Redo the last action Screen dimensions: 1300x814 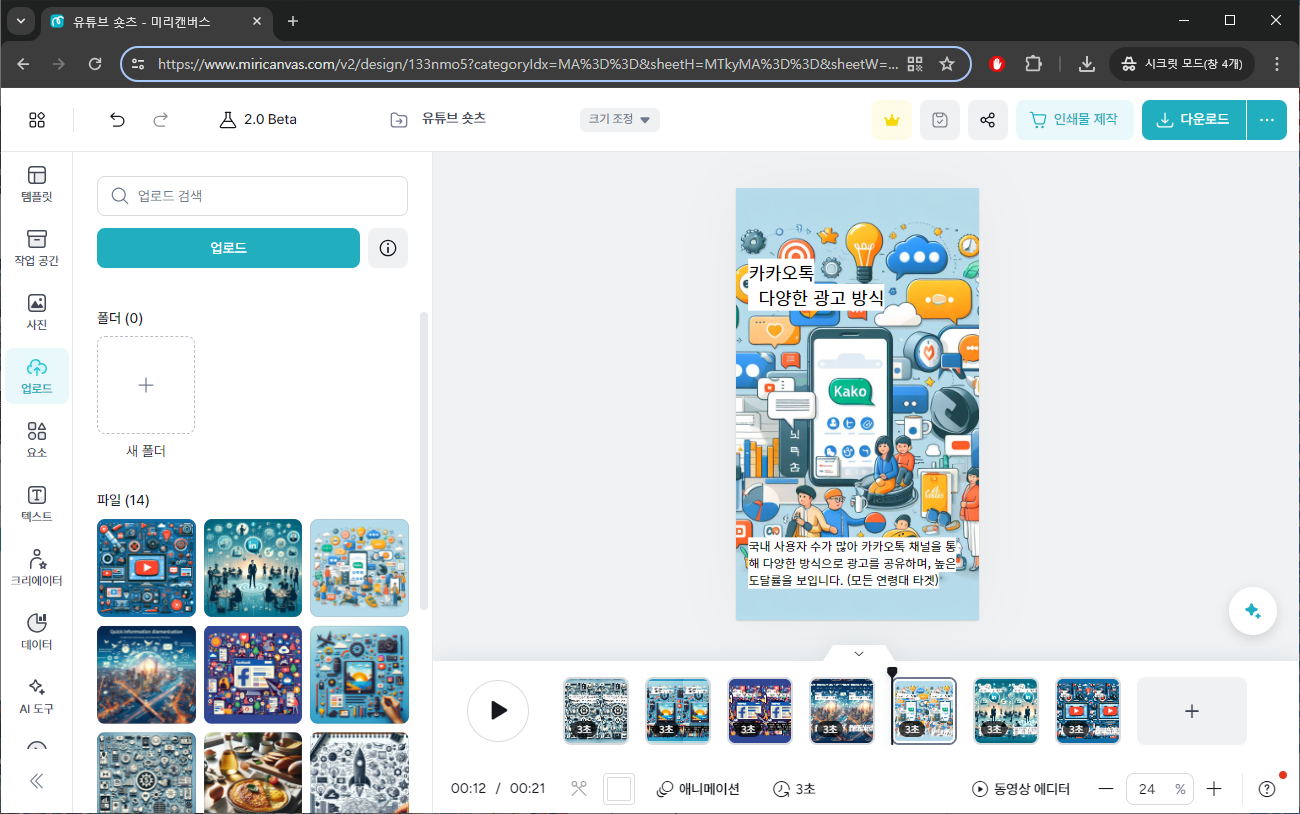pyautogui.click(x=160, y=120)
